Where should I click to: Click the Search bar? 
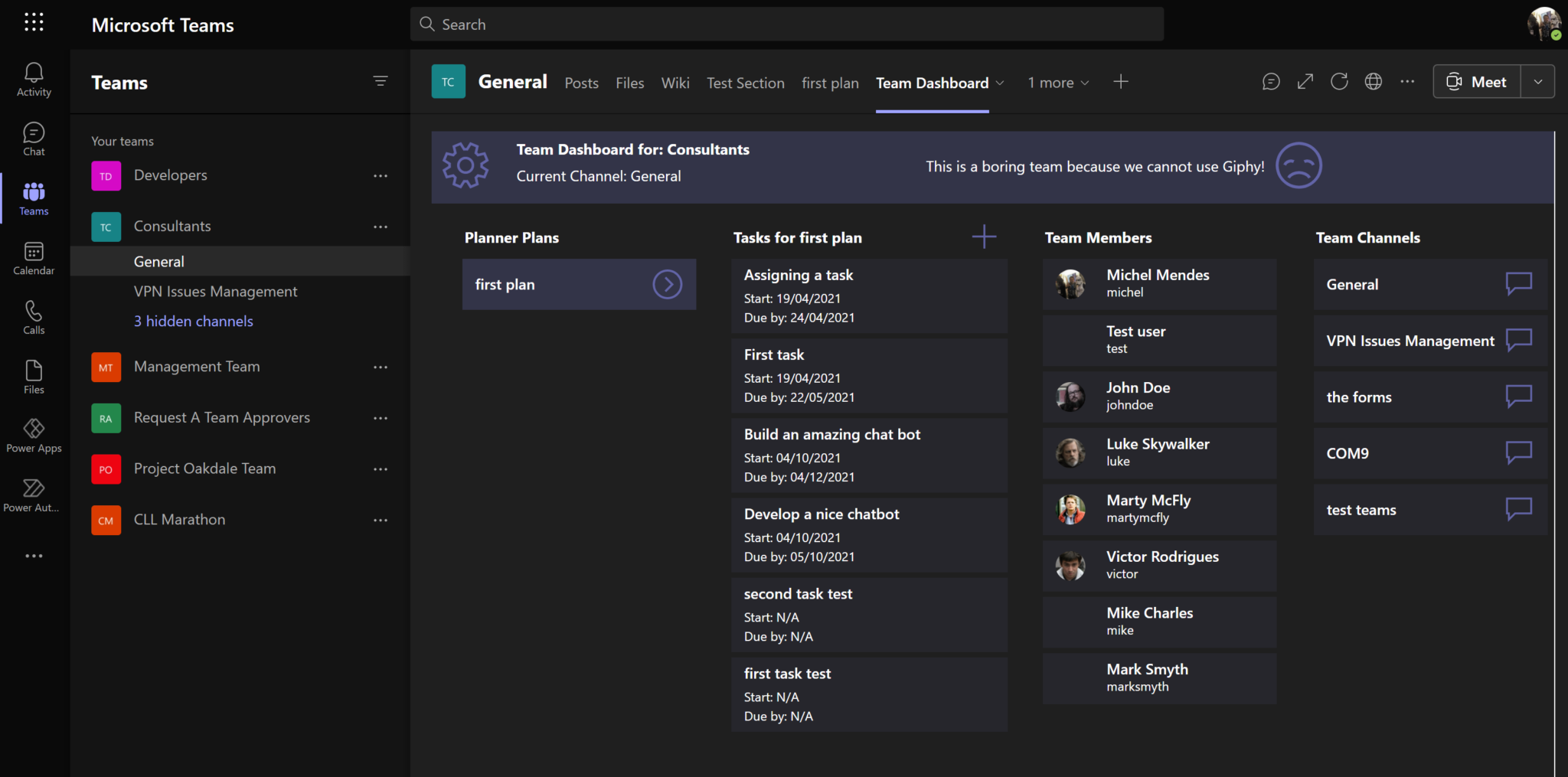click(x=786, y=24)
